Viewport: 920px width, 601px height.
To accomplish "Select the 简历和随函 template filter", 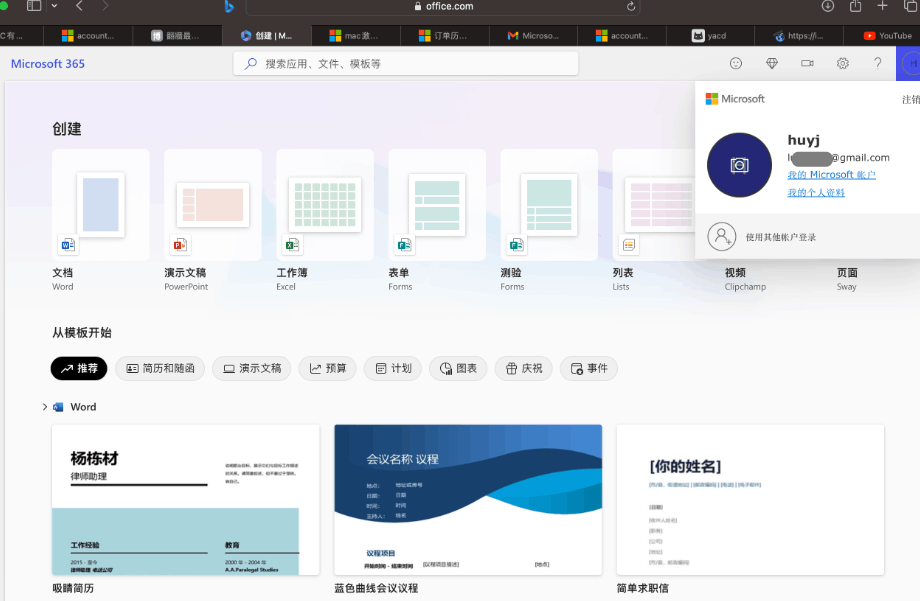I will pyautogui.click(x=160, y=369).
